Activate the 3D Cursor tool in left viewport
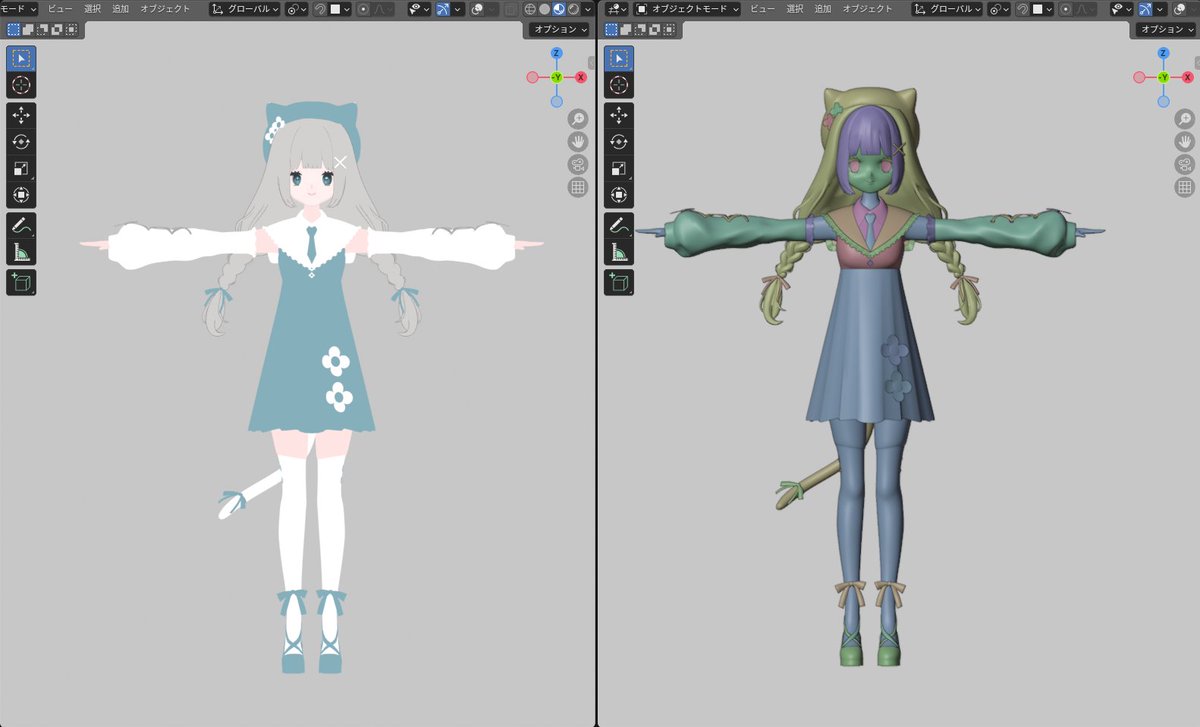Image resolution: width=1200 pixels, height=727 pixels. coord(21,85)
